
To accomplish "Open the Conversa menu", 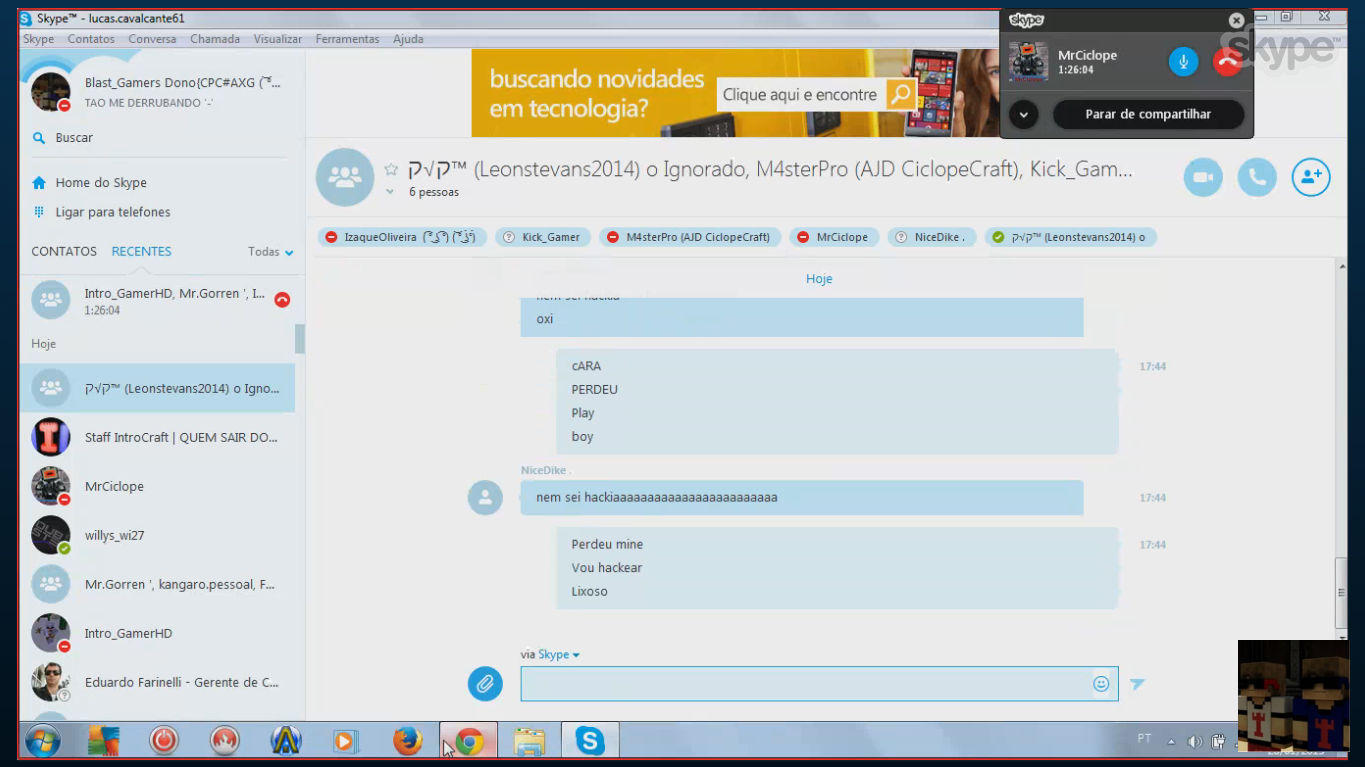I will [x=152, y=39].
